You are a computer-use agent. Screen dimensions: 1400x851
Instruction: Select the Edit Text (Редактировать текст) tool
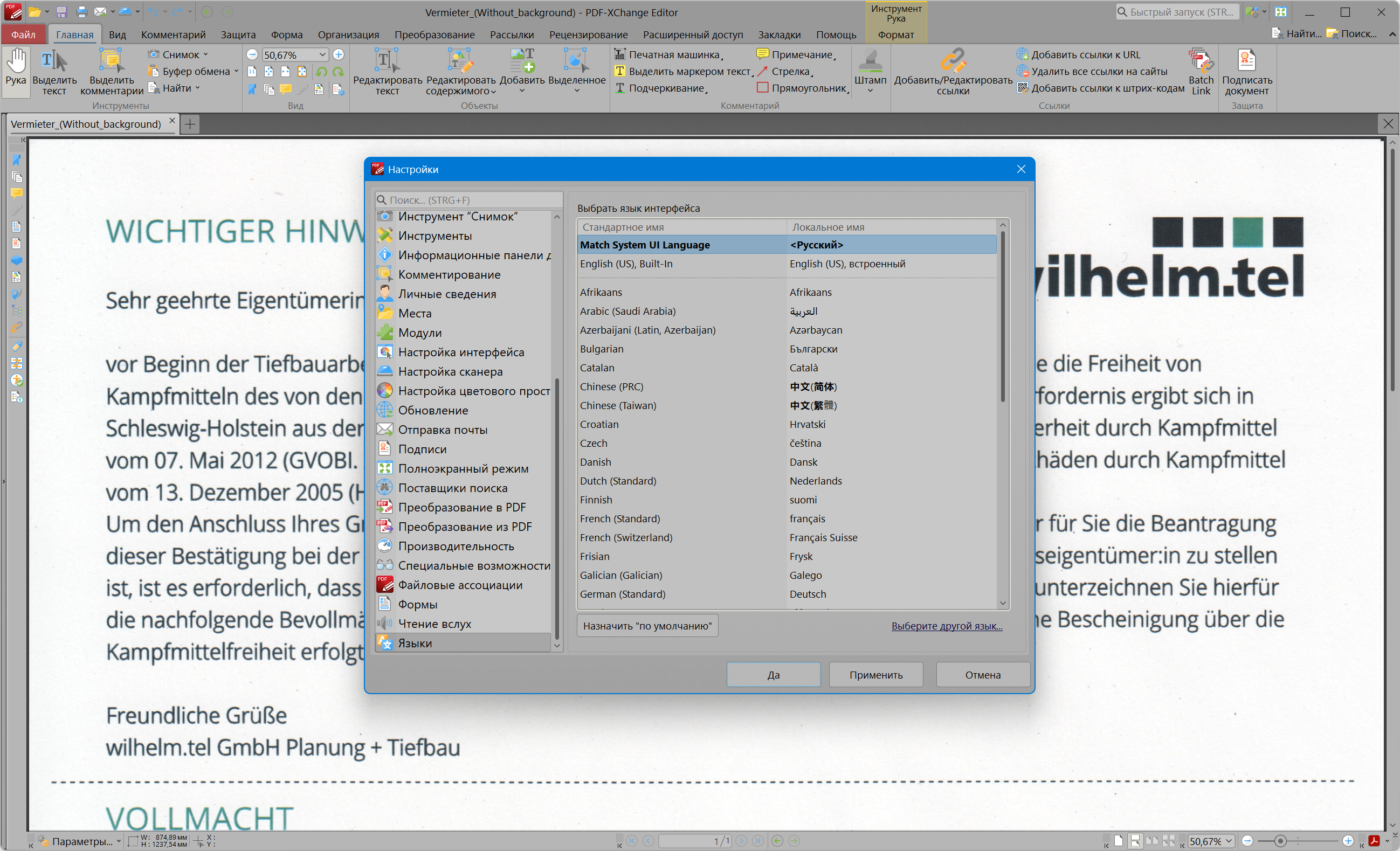pyautogui.click(x=387, y=61)
